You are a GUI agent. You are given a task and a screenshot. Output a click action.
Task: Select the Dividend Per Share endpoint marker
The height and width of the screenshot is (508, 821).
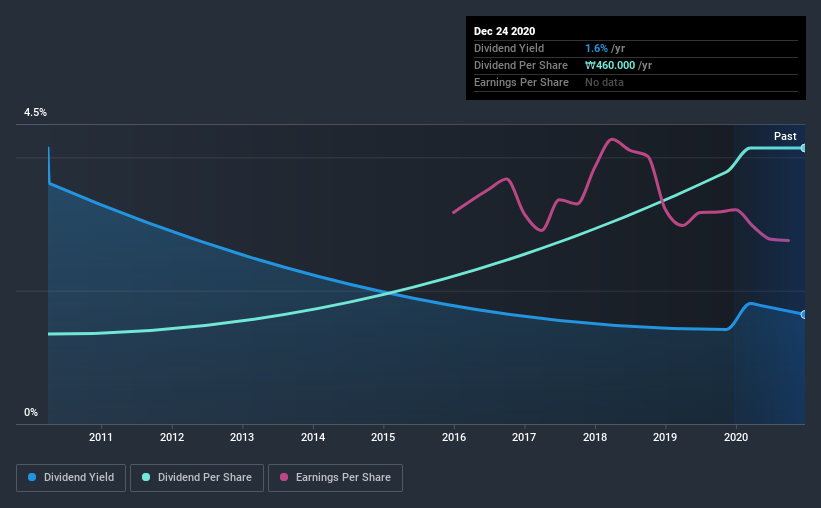click(x=803, y=148)
